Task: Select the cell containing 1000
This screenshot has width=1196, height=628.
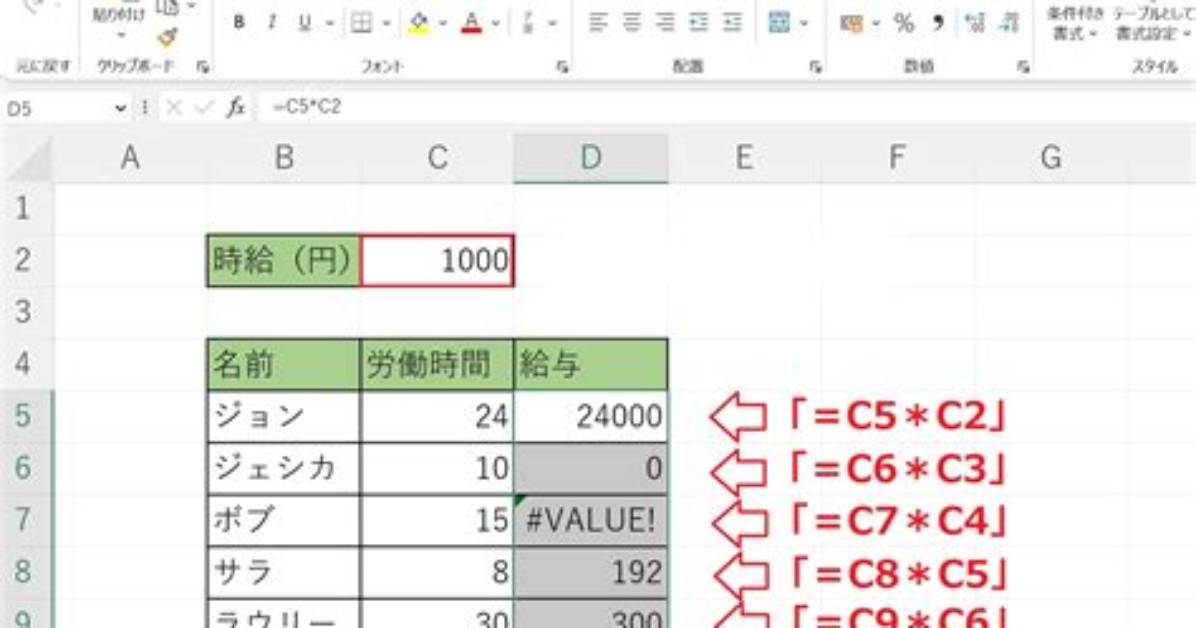Action: 437,260
